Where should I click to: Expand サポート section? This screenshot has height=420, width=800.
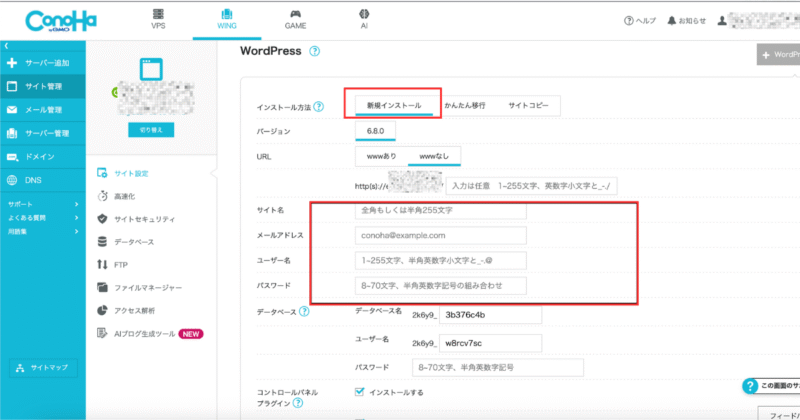pyautogui.click(x=43, y=204)
